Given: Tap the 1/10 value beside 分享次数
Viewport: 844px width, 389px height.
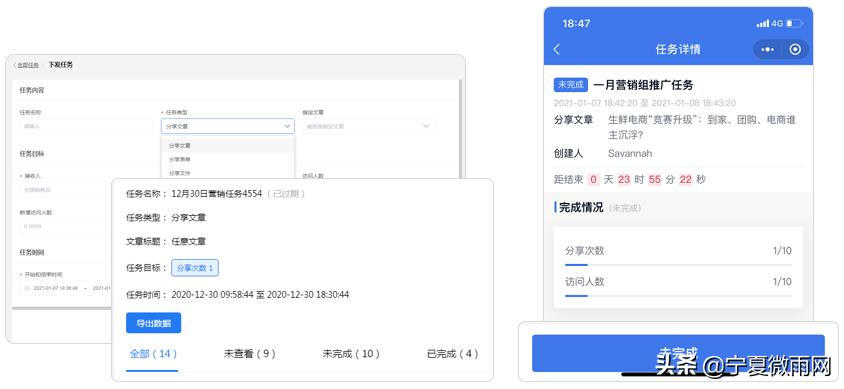Looking at the screenshot, I should coord(782,251).
